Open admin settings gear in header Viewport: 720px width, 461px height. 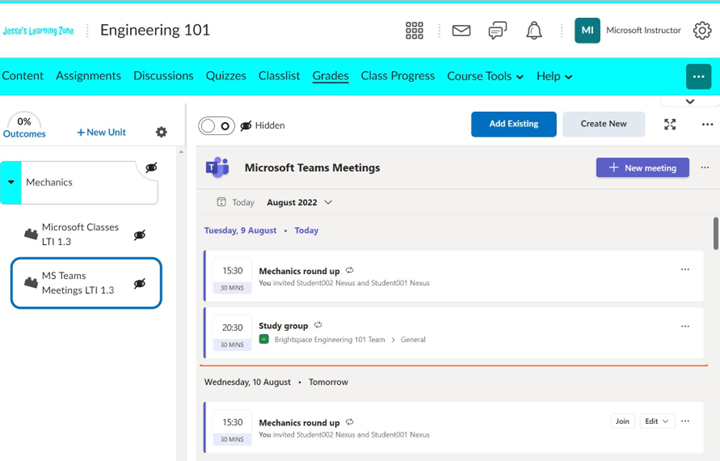click(702, 31)
